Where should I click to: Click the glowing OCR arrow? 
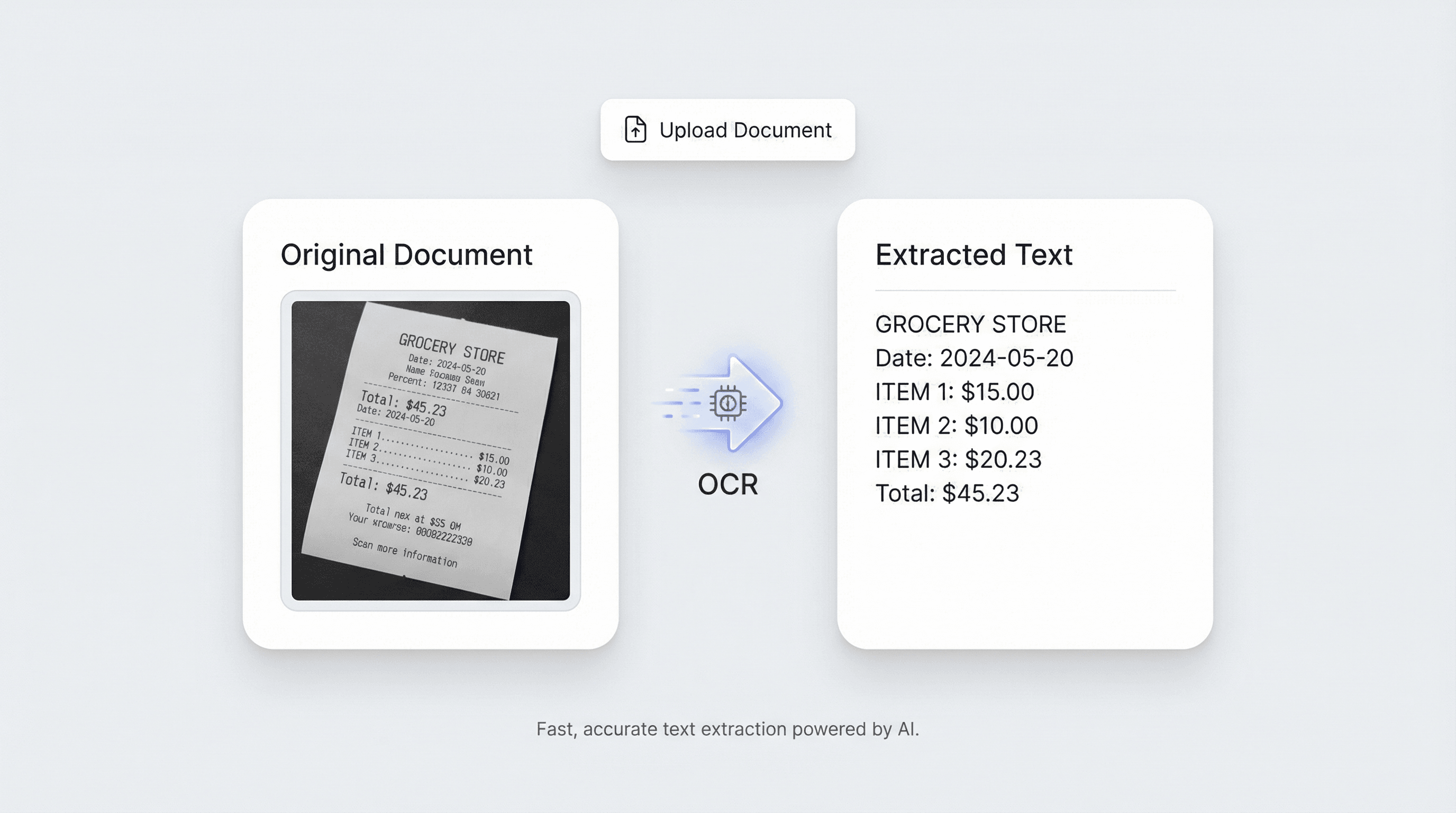pyautogui.click(x=735, y=403)
